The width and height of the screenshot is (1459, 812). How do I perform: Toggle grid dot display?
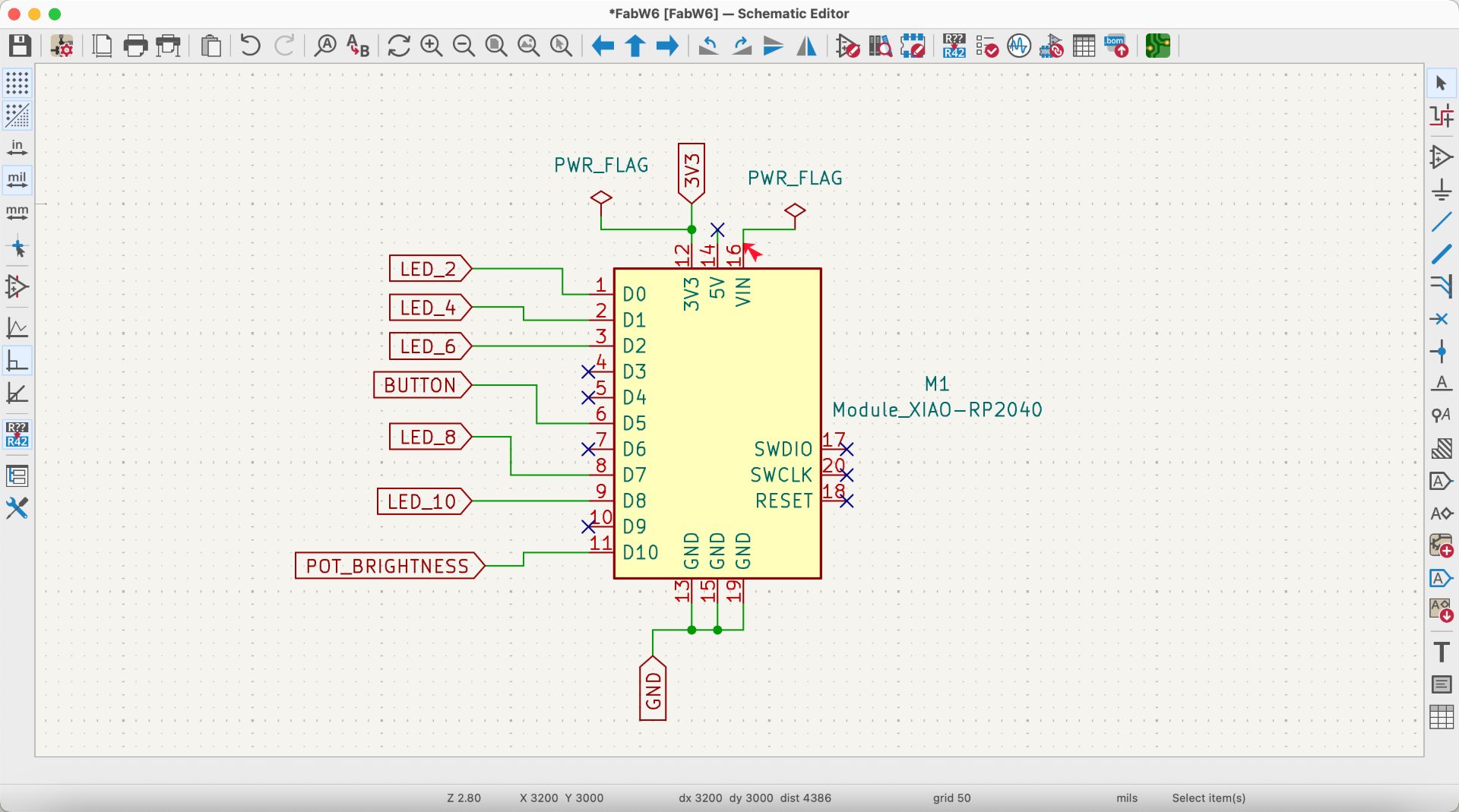pyautogui.click(x=17, y=83)
